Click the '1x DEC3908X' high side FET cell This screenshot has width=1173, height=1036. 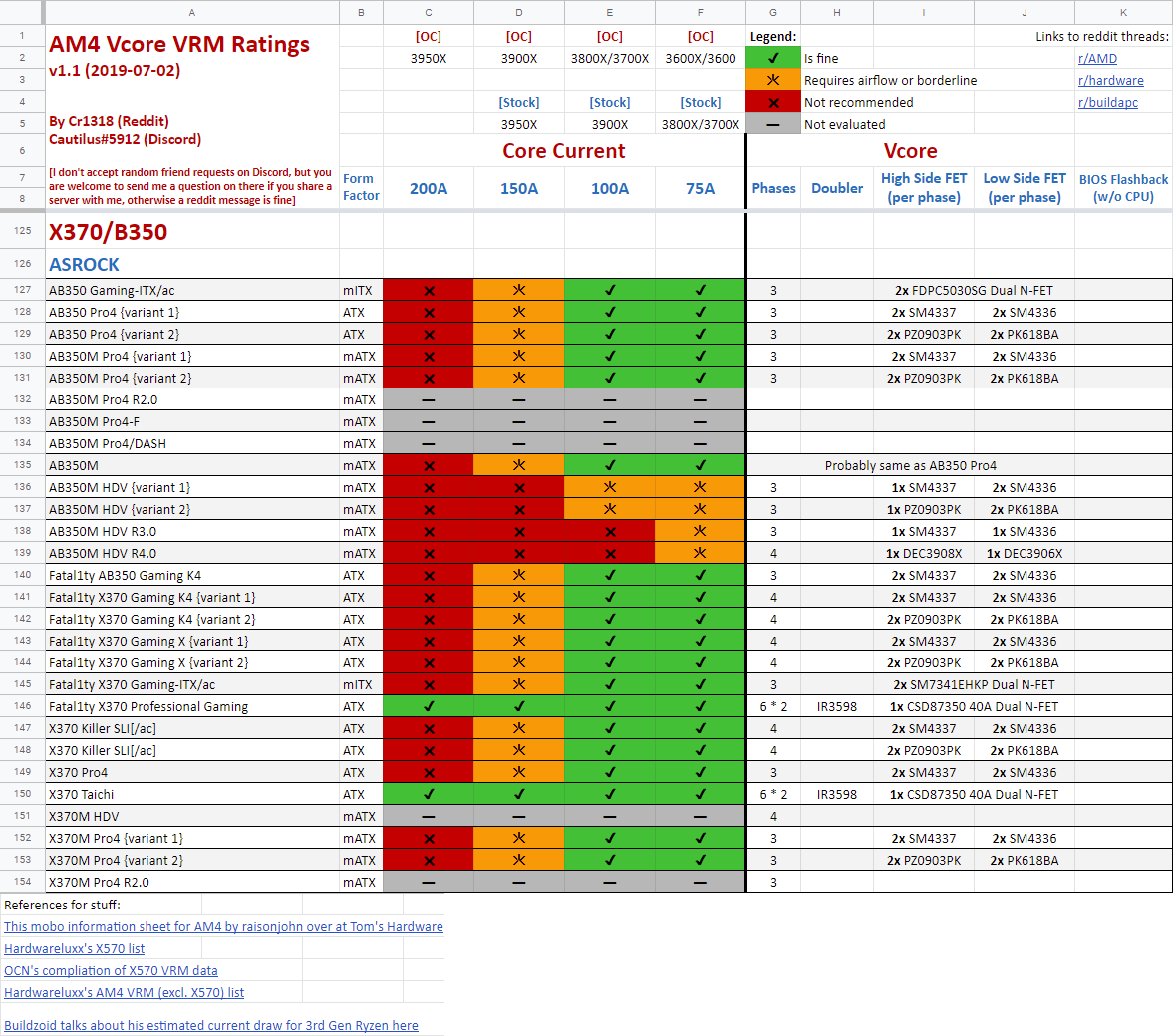pyautogui.click(x=924, y=553)
